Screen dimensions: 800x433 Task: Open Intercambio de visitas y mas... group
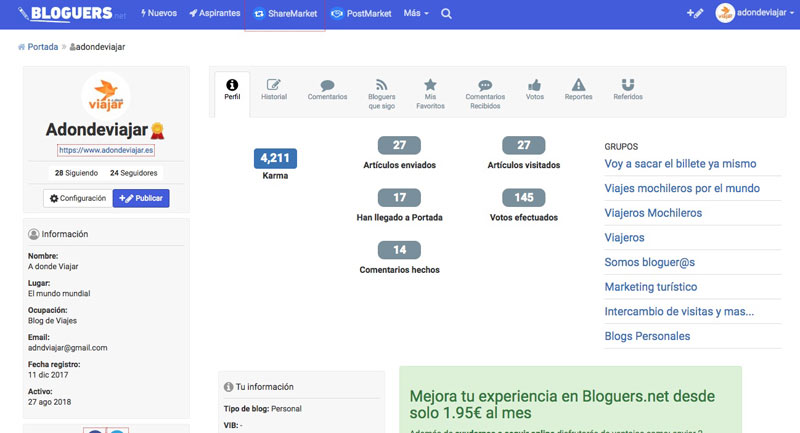pyautogui.click(x=679, y=311)
